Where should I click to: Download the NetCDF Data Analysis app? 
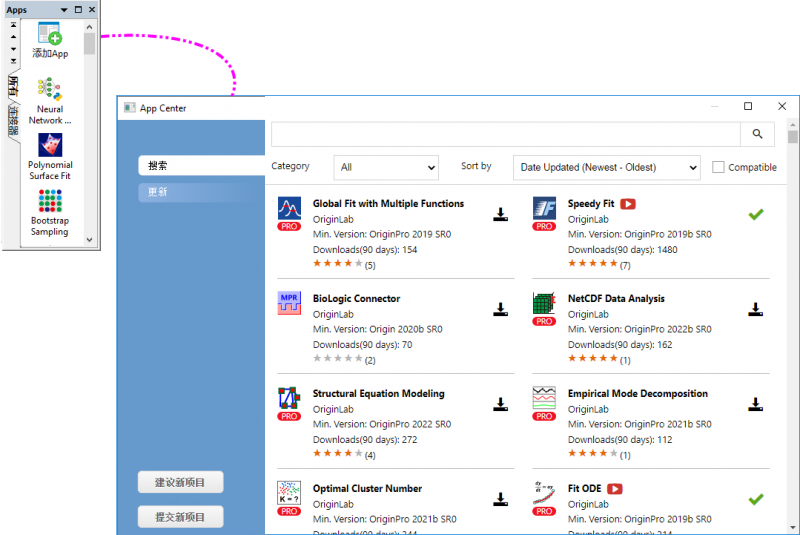pos(756,309)
